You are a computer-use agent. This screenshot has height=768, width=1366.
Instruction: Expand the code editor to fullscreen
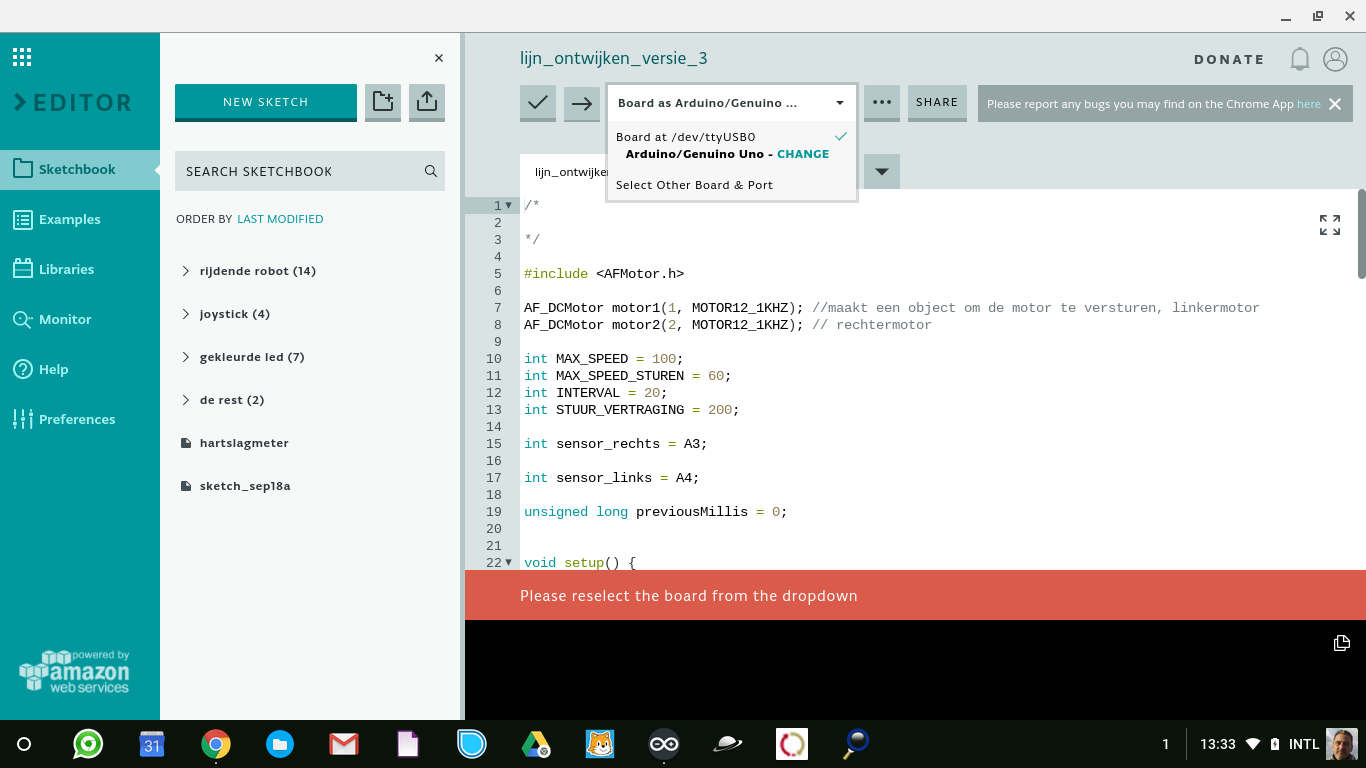1329,224
